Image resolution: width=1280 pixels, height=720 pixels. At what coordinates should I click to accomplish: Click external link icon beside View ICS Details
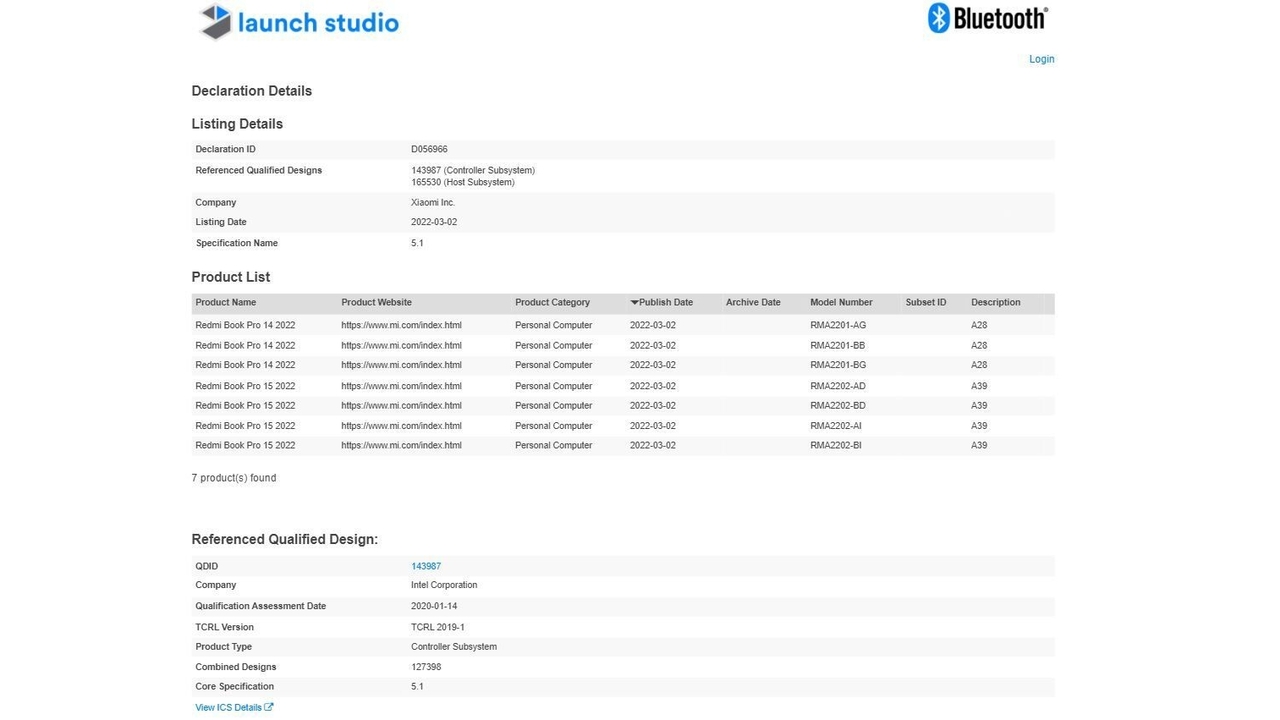point(269,707)
